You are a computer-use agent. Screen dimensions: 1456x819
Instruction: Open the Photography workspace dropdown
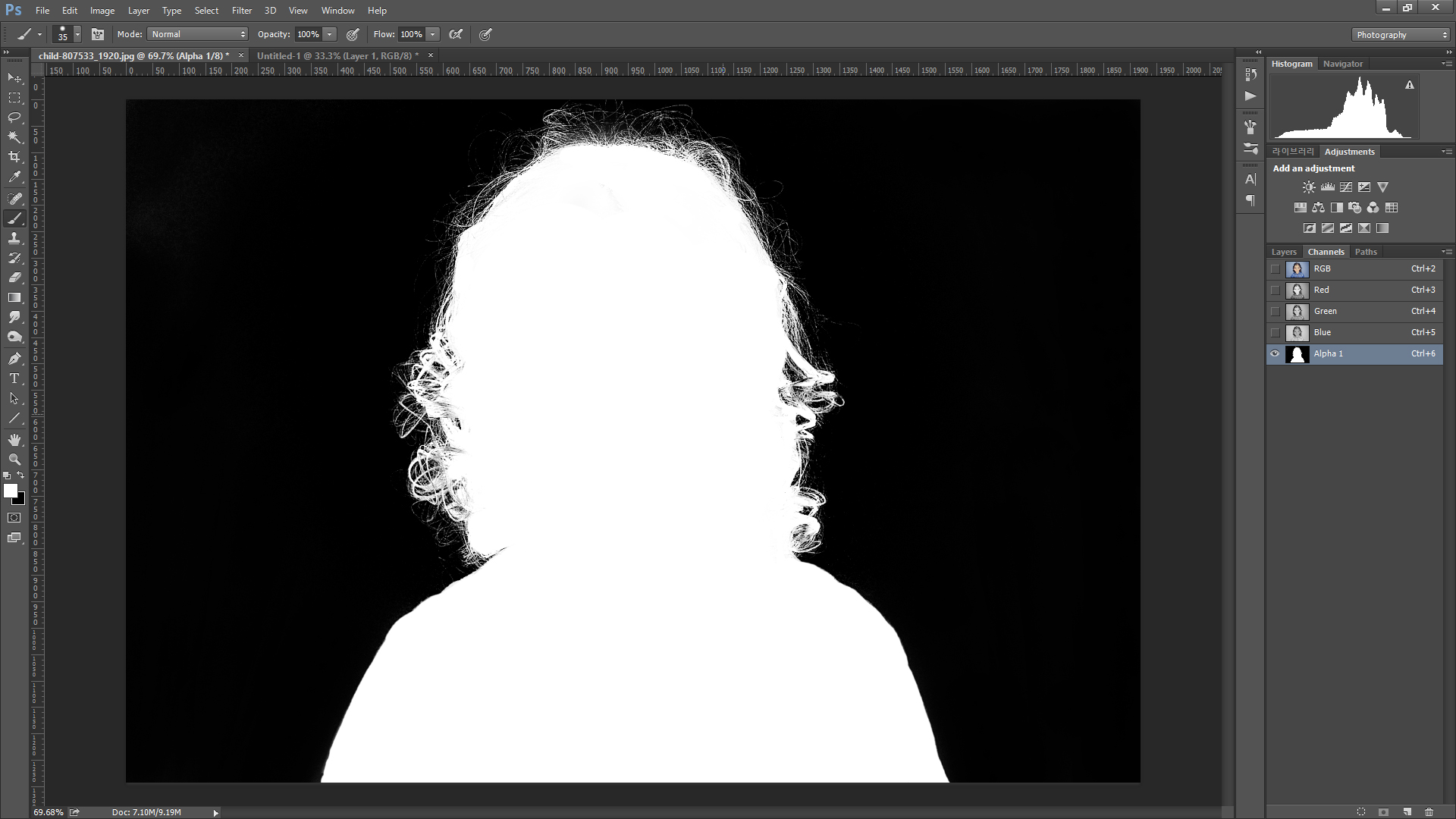tap(1400, 35)
